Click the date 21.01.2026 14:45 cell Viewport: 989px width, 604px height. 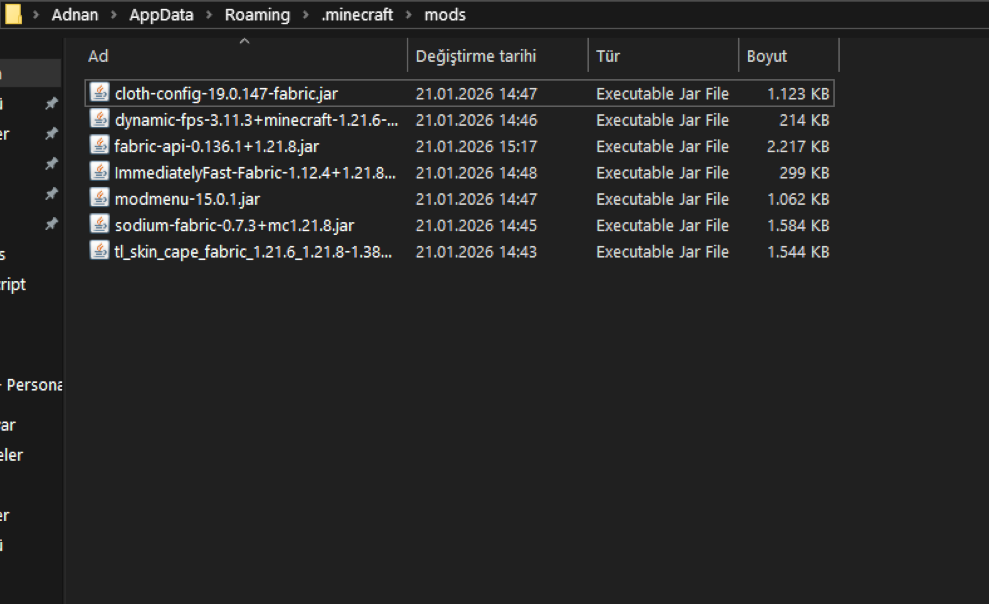tap(476, 226)
